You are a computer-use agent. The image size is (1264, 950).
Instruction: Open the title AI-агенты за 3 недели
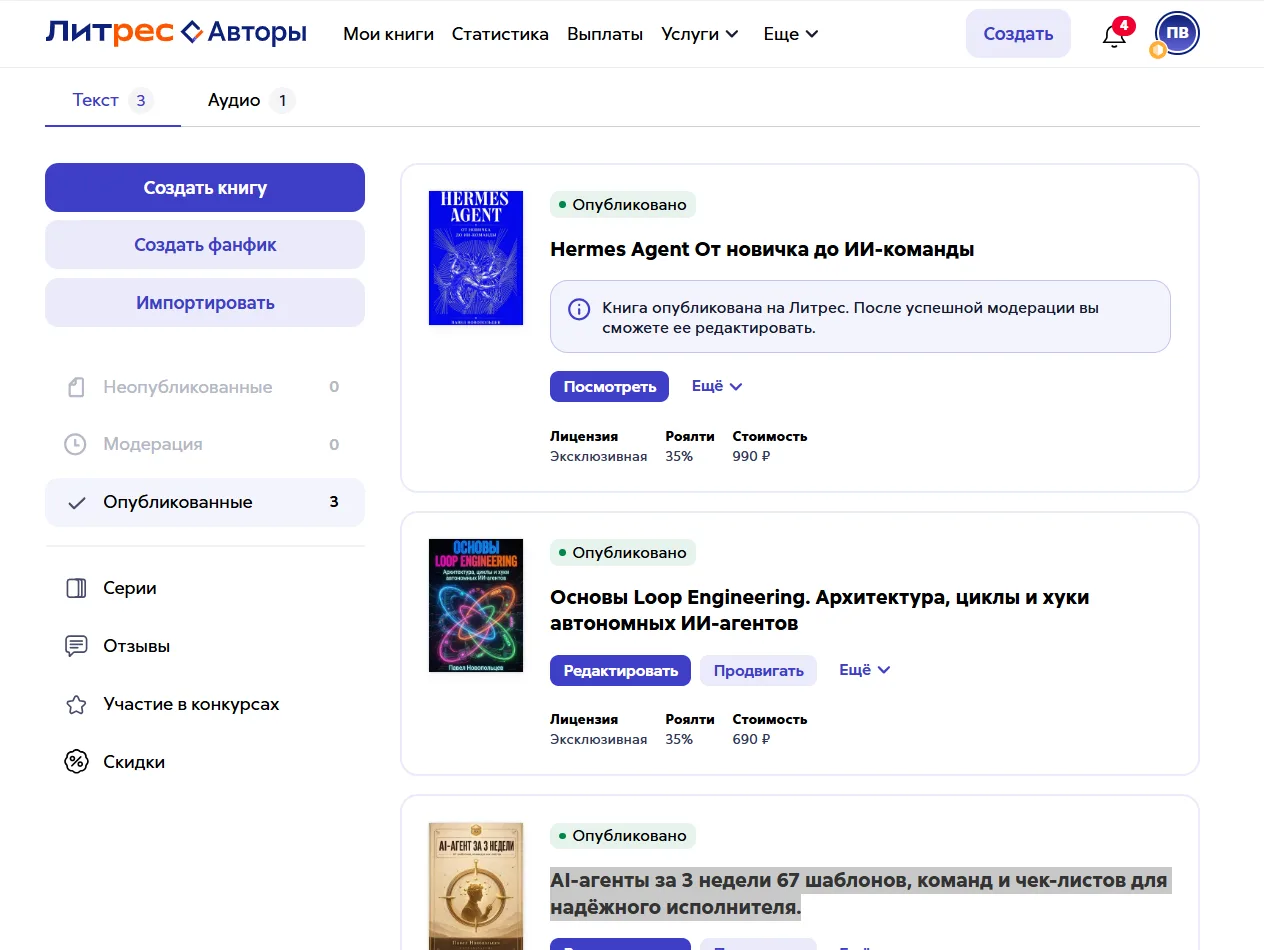click(x=859, y=894)
